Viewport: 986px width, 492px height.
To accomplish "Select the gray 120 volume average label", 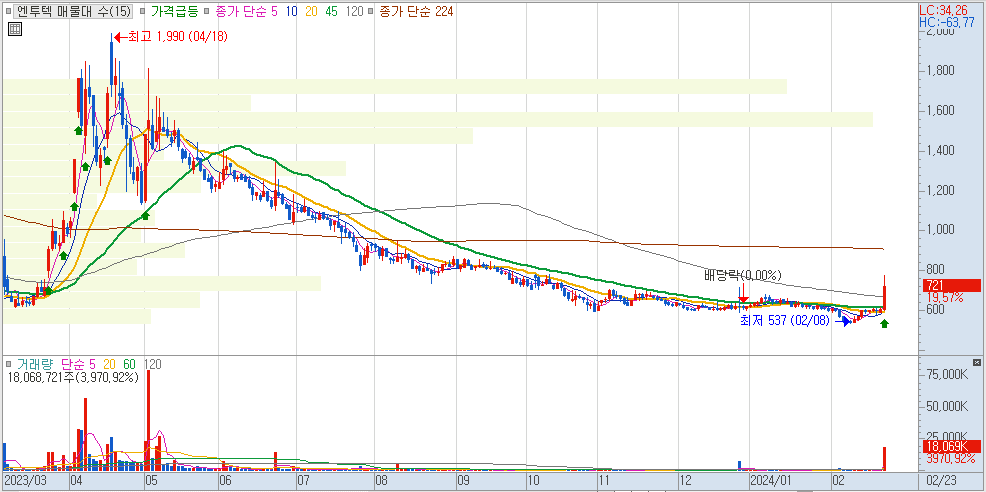I will click(153, 364).
